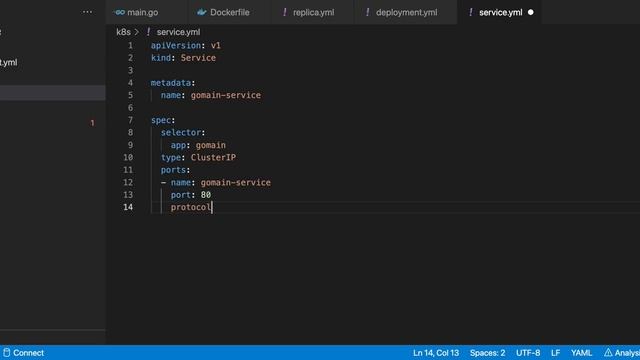Click the red '1' problem badge in sidebar
The height and width of the screenshot is (360, 640).
click(x=92, y=123)
